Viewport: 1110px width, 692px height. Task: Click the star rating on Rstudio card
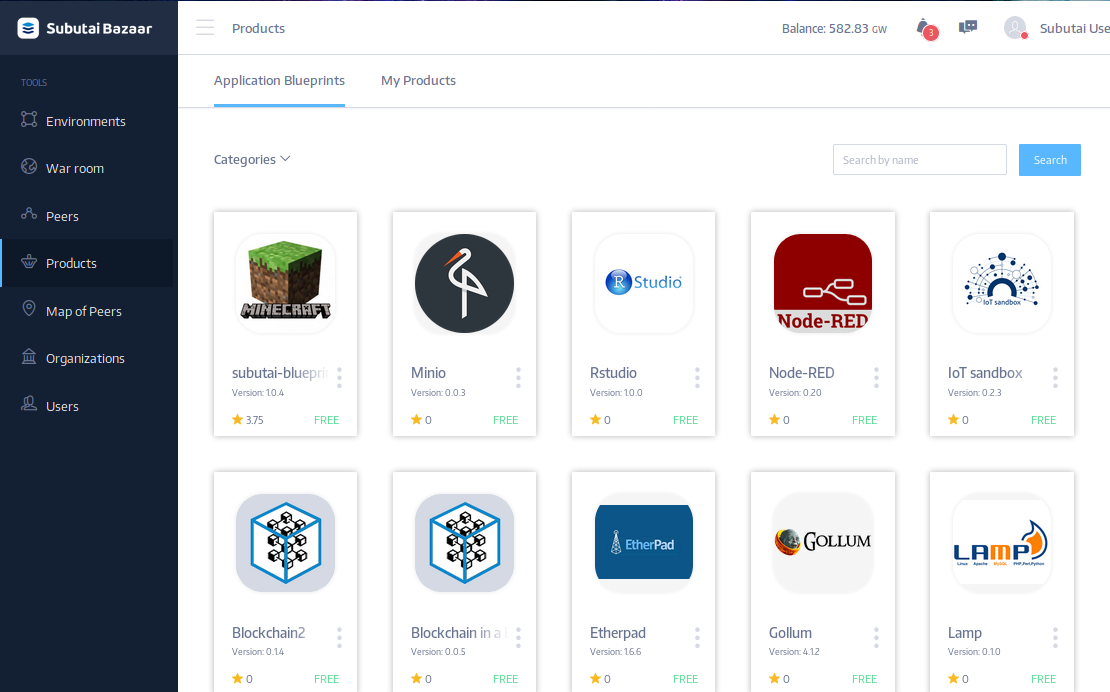click(x=600, y=420)
